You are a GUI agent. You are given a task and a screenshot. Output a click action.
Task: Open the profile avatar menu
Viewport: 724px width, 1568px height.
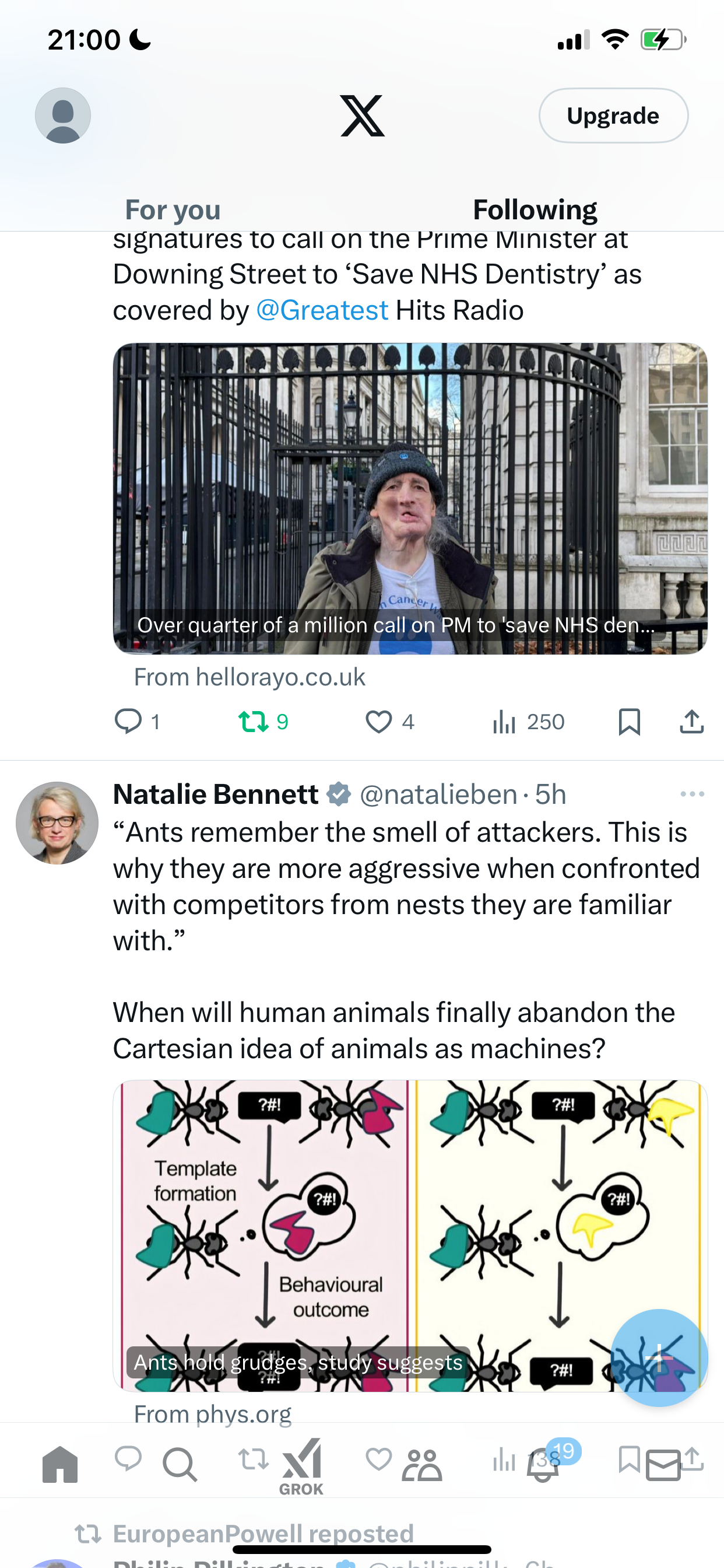(x=63, y=116)
